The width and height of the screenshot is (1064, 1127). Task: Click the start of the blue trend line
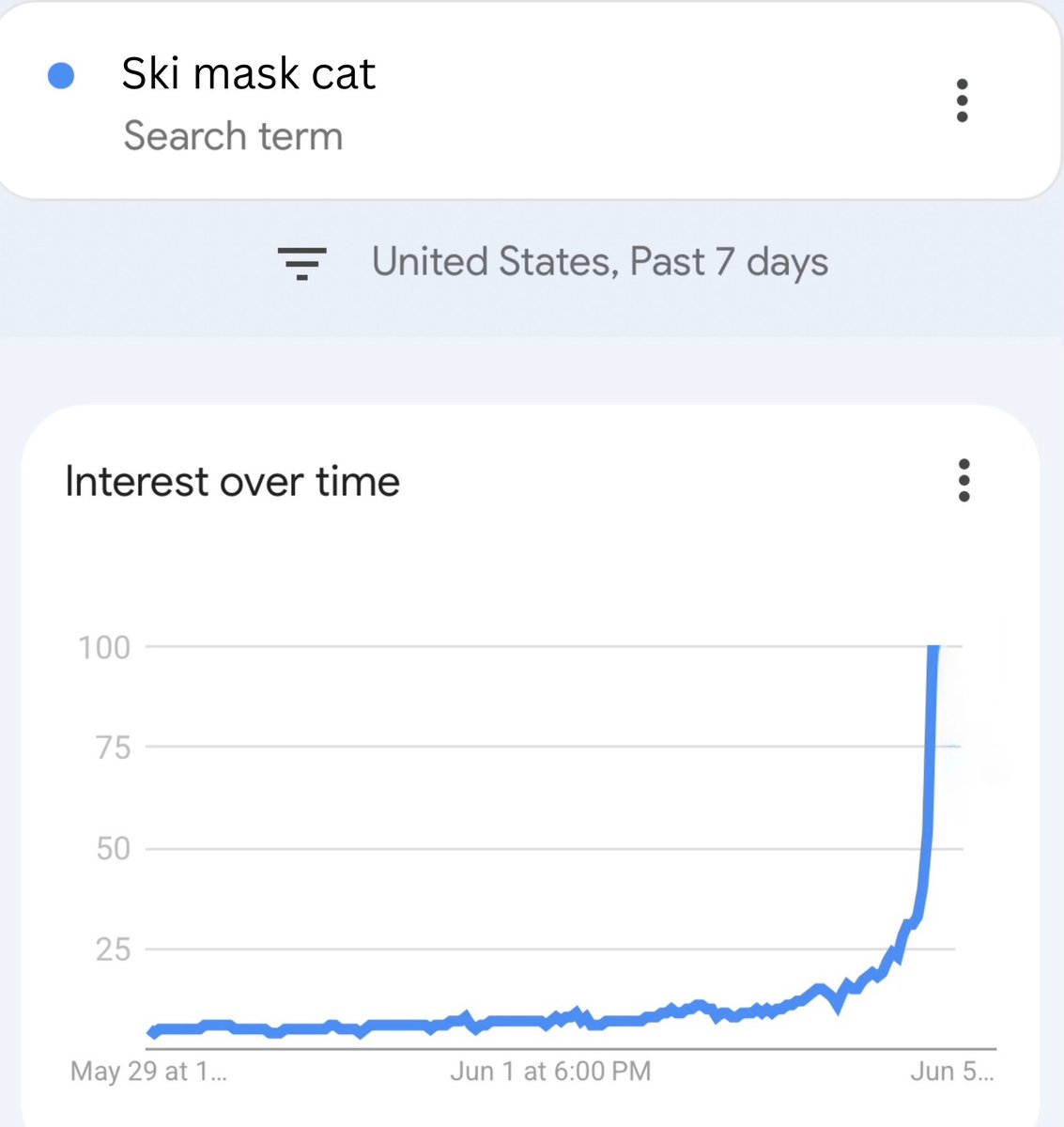pos(152,1032)
